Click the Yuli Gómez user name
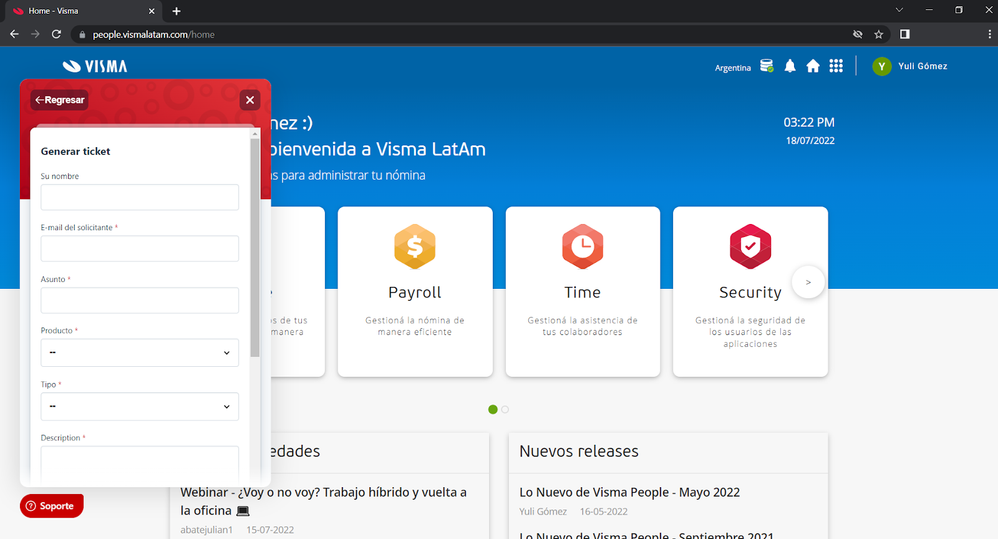 click(922, 66)
